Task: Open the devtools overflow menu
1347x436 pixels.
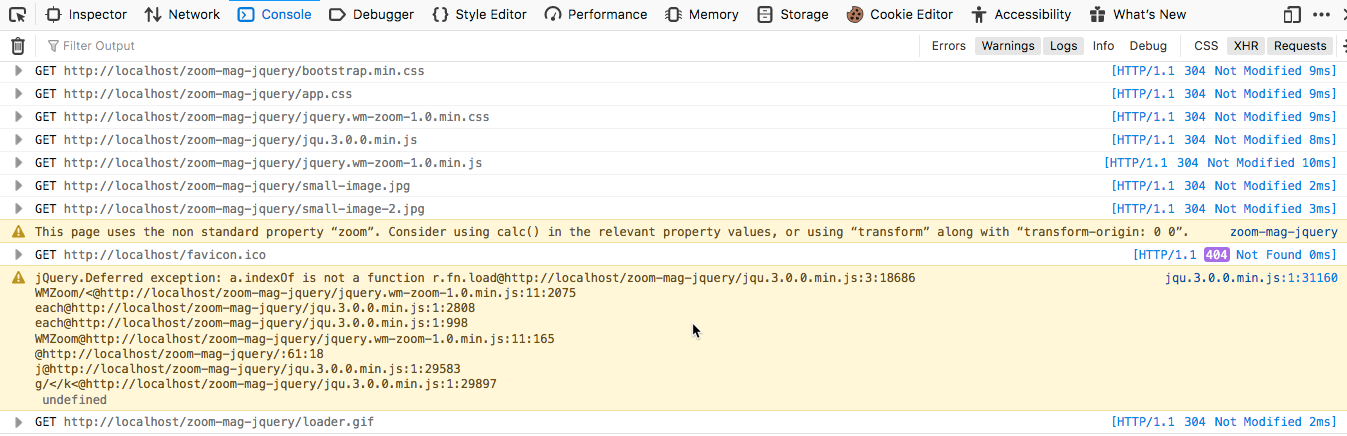Action: [x=1327, y=14]
